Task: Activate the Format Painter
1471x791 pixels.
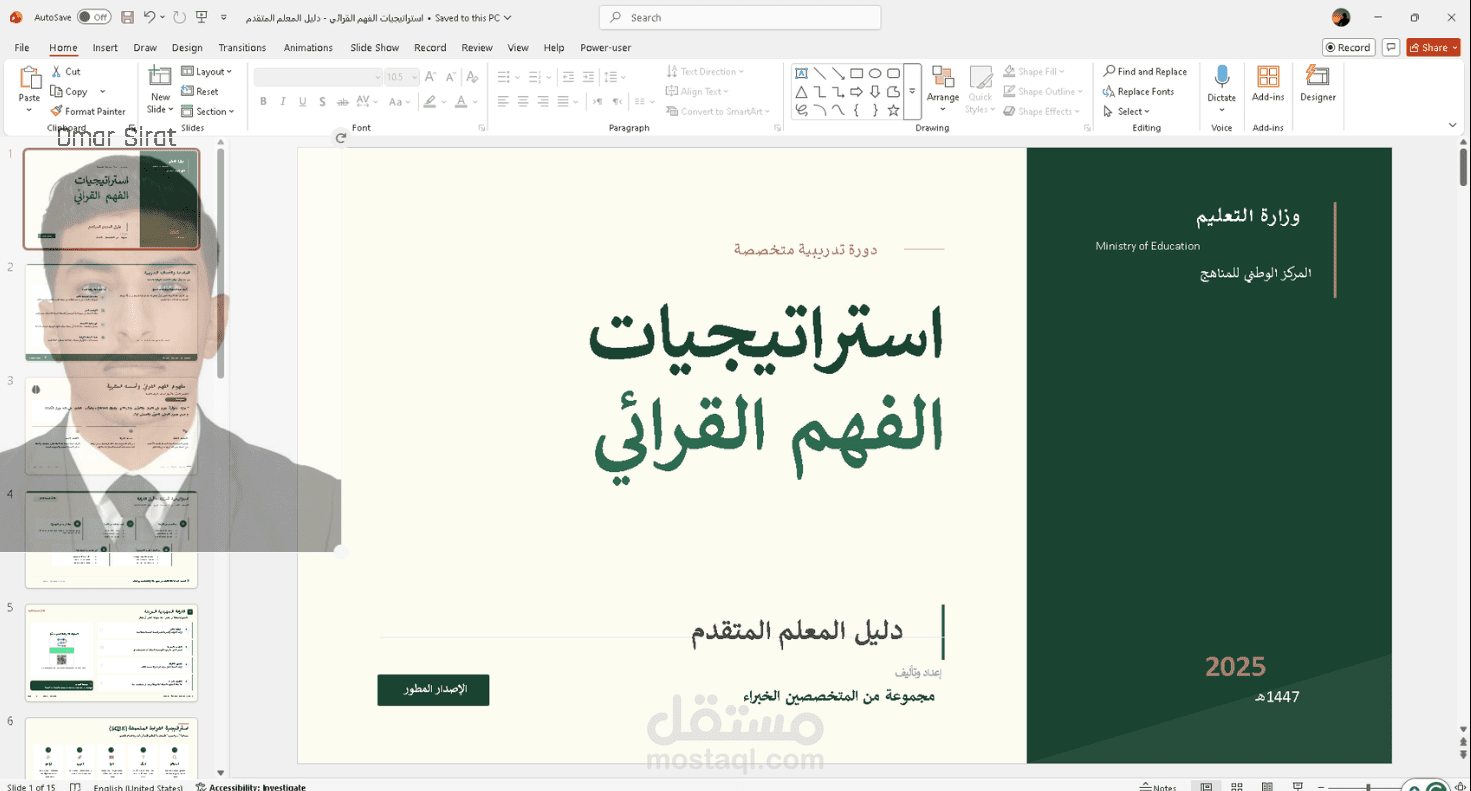Action: 88,111
